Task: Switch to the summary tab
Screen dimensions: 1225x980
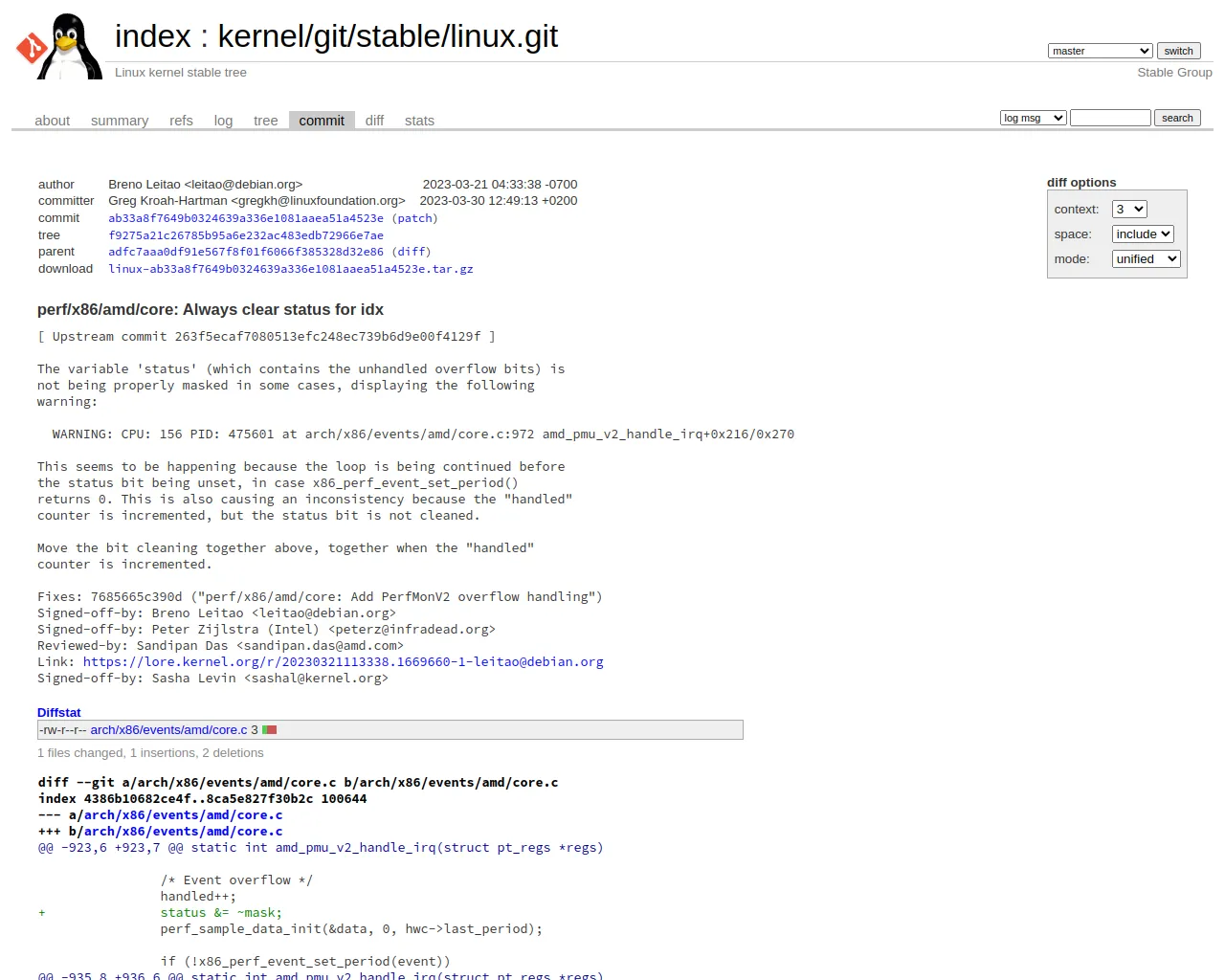Action: coord(120,121)
